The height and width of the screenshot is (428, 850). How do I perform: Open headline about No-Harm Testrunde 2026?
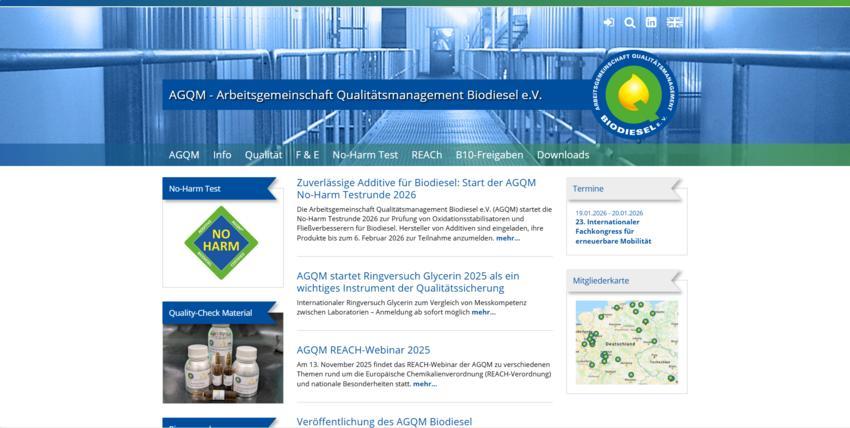(x=416, y=189)
